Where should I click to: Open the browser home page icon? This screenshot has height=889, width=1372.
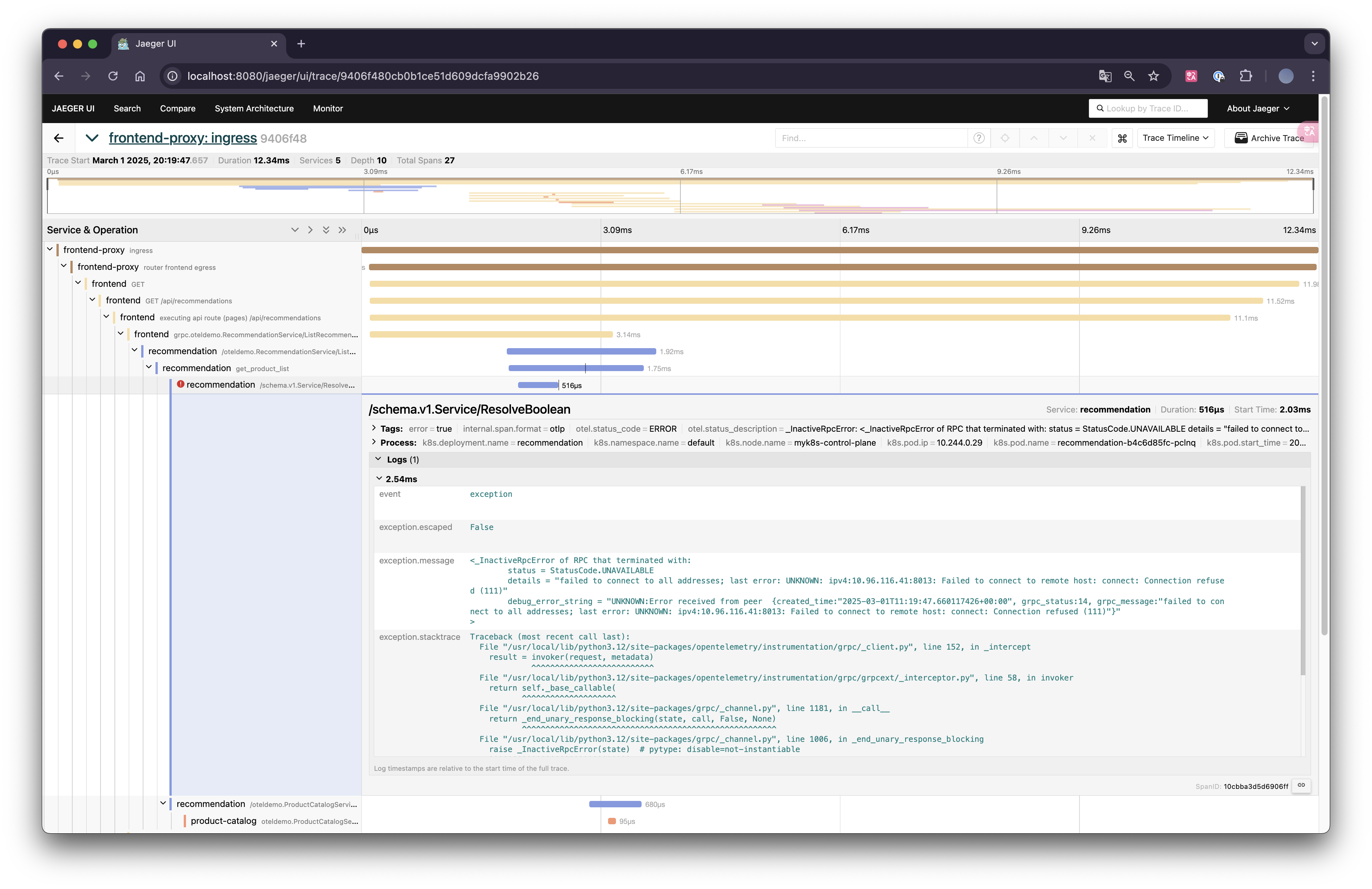coord(140,76)
